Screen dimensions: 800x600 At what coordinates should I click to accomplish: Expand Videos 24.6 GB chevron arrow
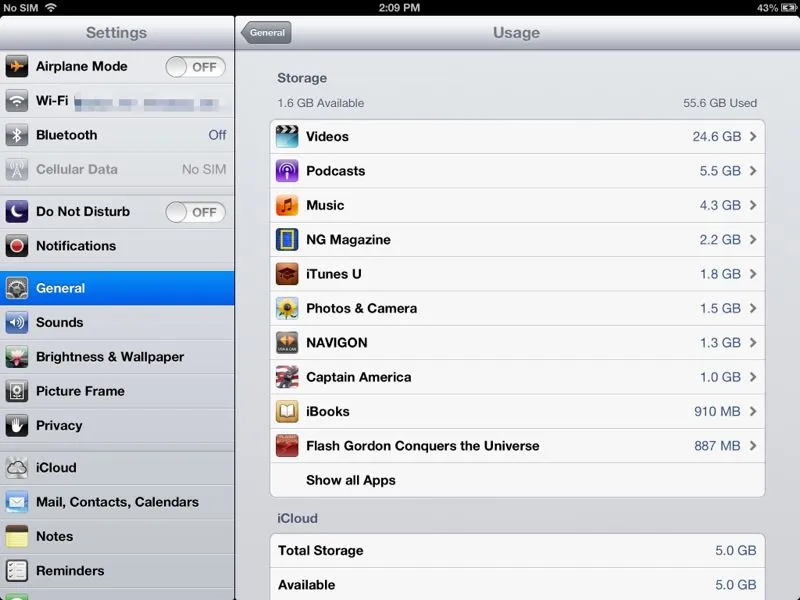pyautogui.click(x=752, y=136)
